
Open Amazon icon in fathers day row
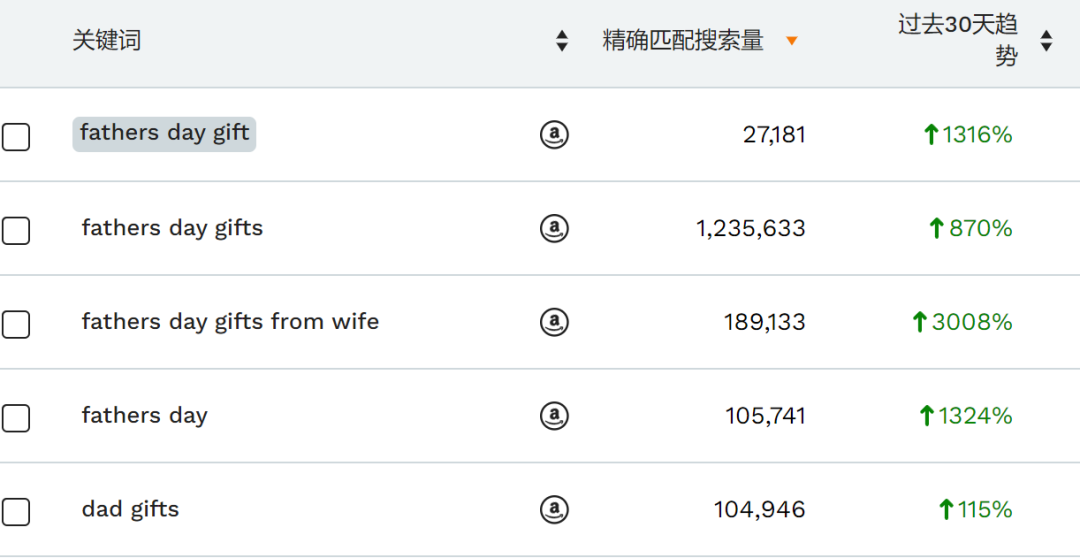[554, 416]
